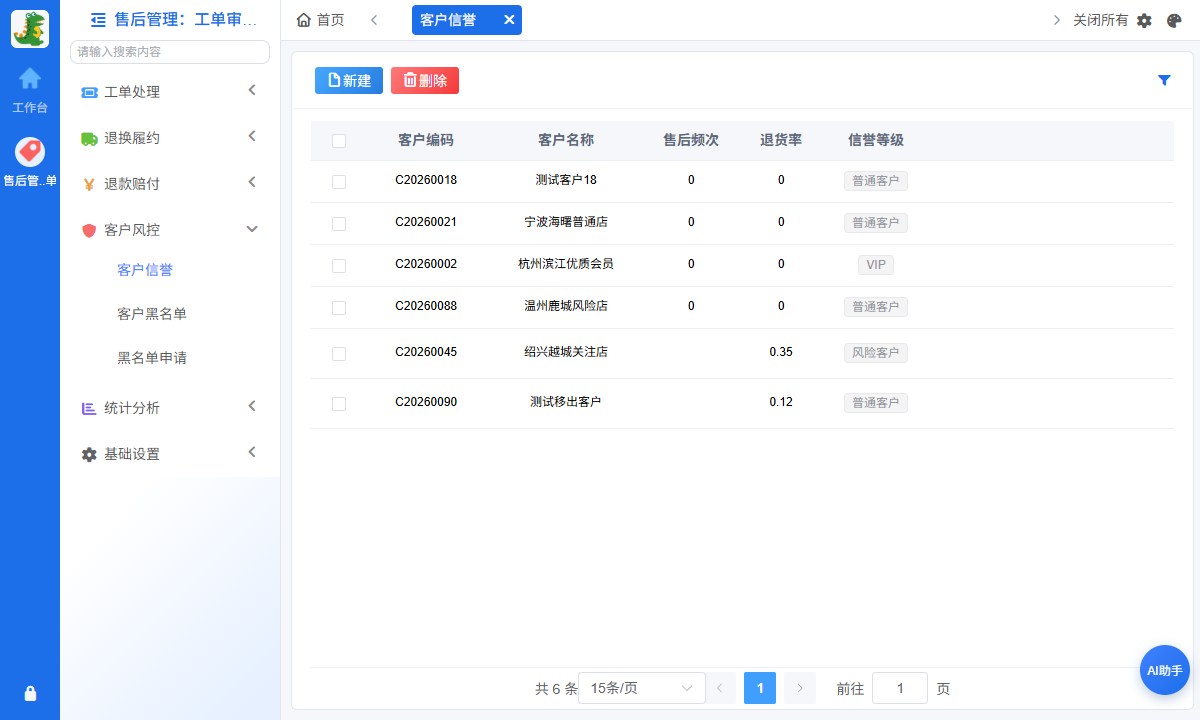The image size is (1200, 720).
Task: Open the theme palette icon
Action: (1174, 20)
